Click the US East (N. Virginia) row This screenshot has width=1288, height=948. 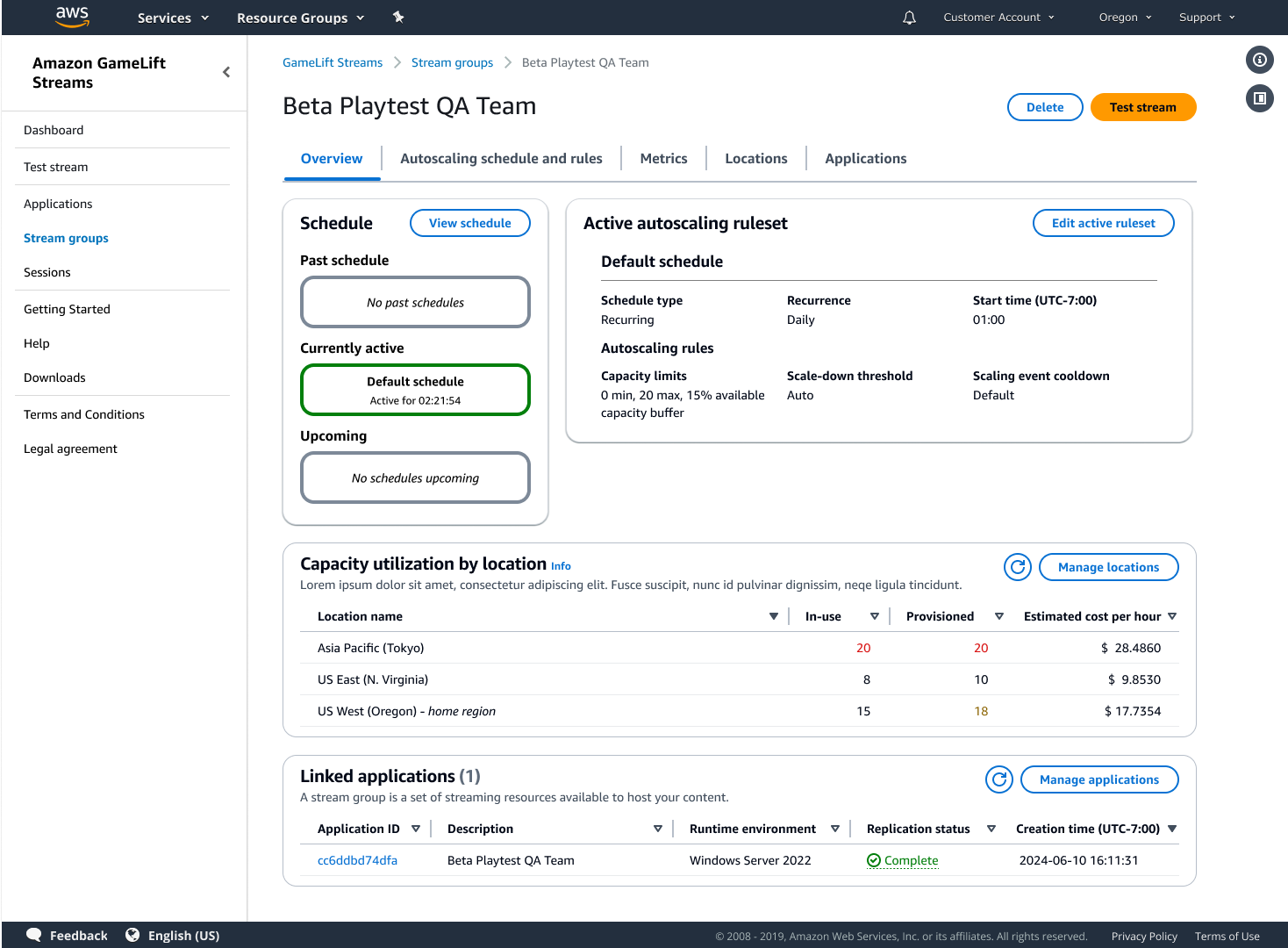(740, 679)
